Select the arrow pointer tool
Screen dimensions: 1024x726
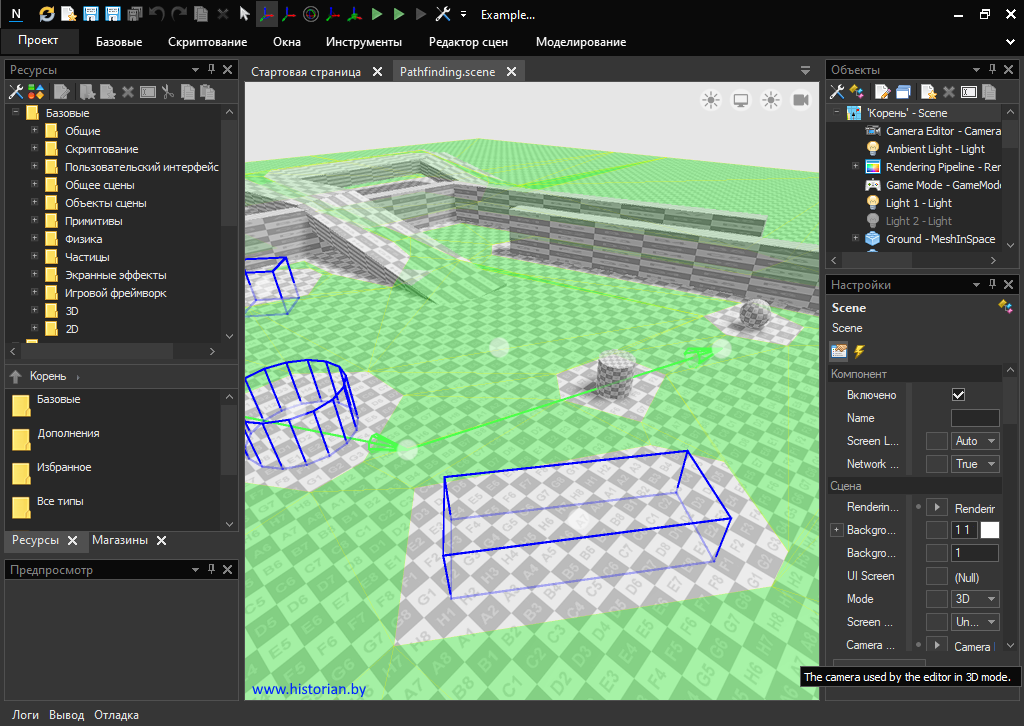click(x=244, y=15)
